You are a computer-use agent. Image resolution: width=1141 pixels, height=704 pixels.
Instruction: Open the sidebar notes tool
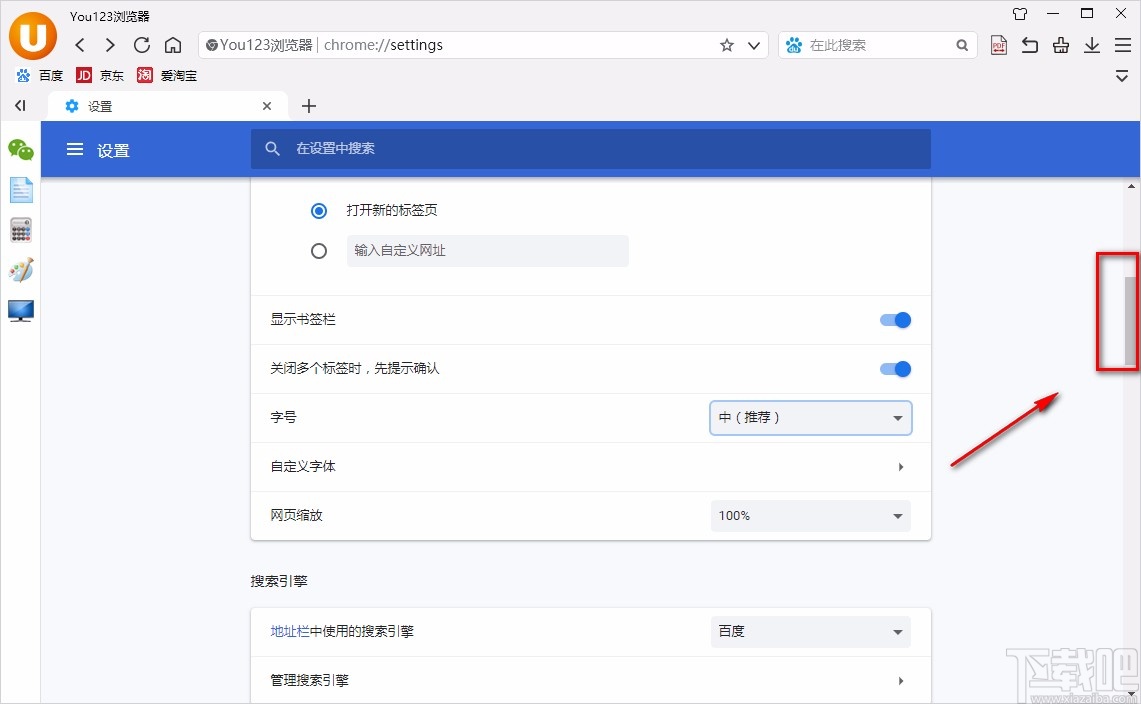click(20, 189)
